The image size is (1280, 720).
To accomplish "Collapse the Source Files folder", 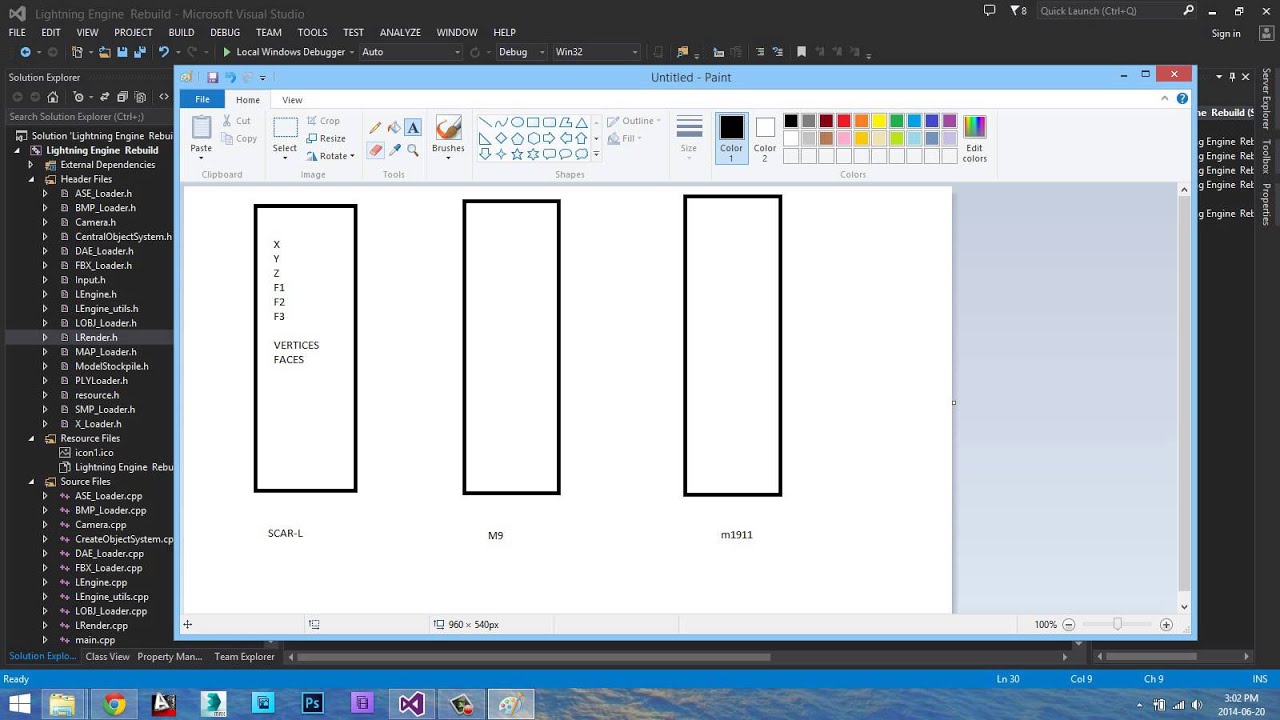I will pos(31,481).
